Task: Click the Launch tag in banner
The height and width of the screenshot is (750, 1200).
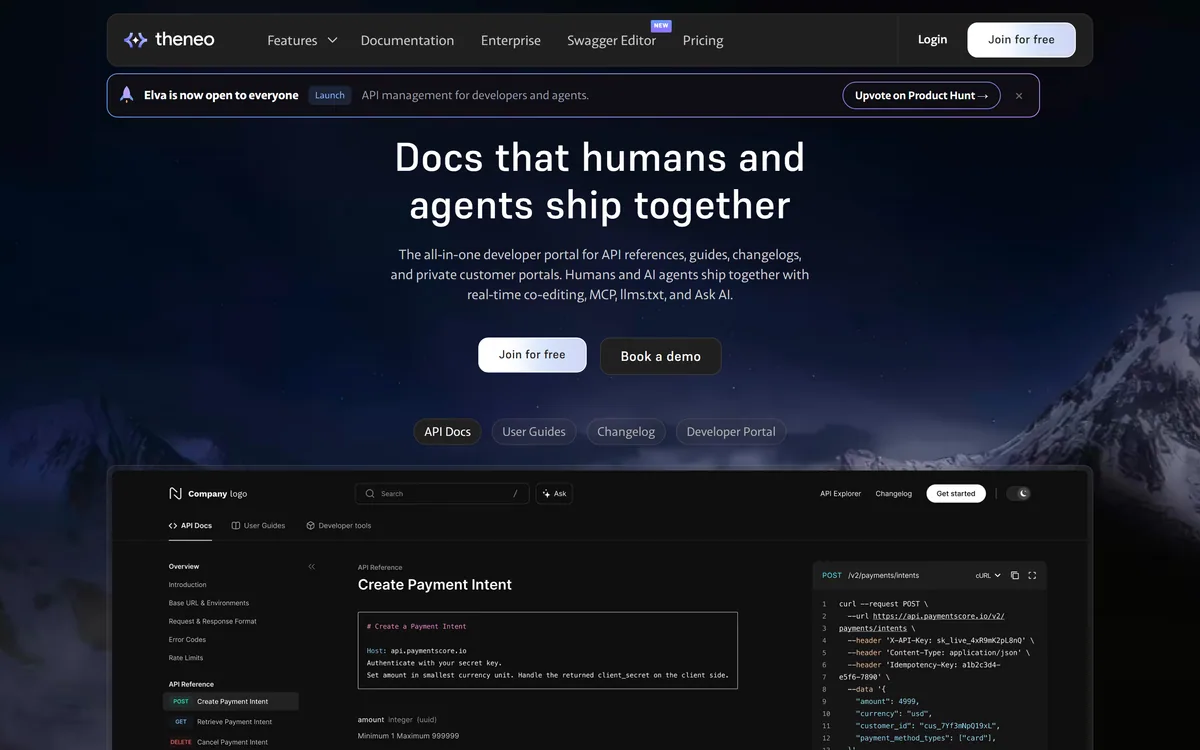Action: [x=330, y=96]
